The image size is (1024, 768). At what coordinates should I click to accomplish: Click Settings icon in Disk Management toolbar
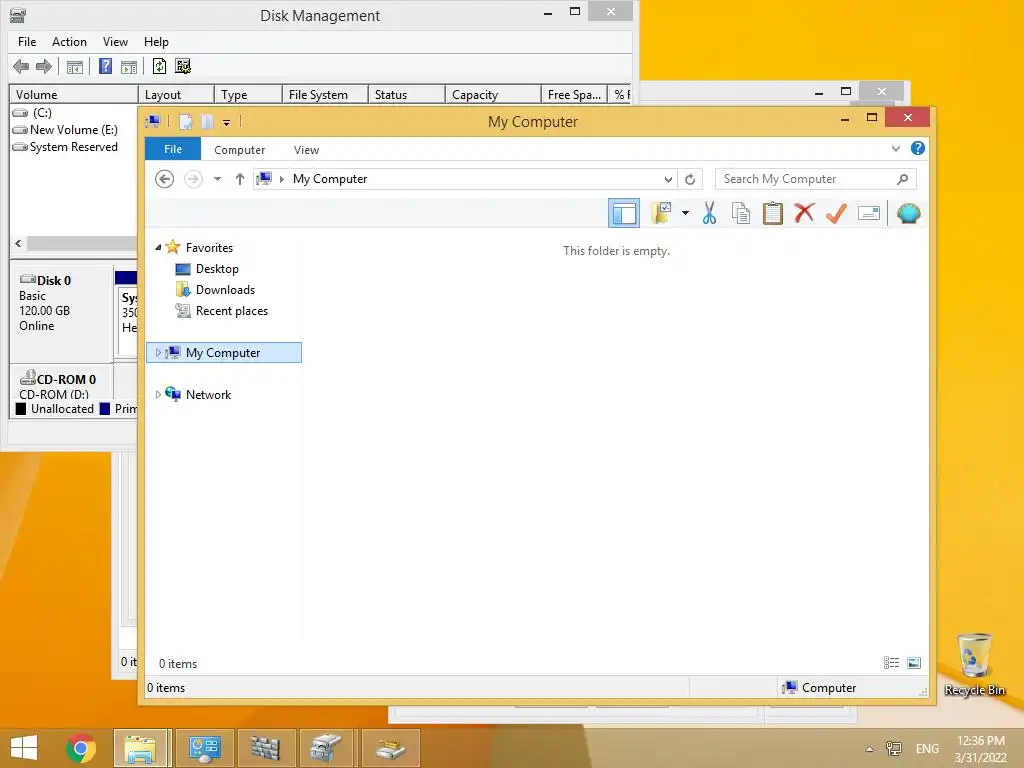183,66
